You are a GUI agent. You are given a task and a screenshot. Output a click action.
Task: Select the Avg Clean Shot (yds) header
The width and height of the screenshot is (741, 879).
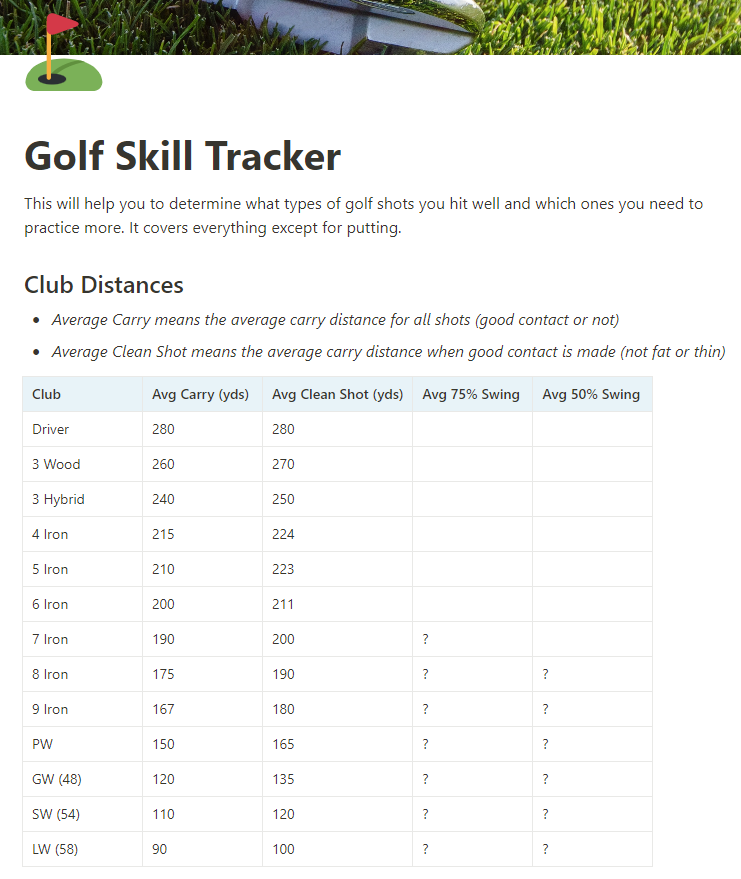point(337,394)
